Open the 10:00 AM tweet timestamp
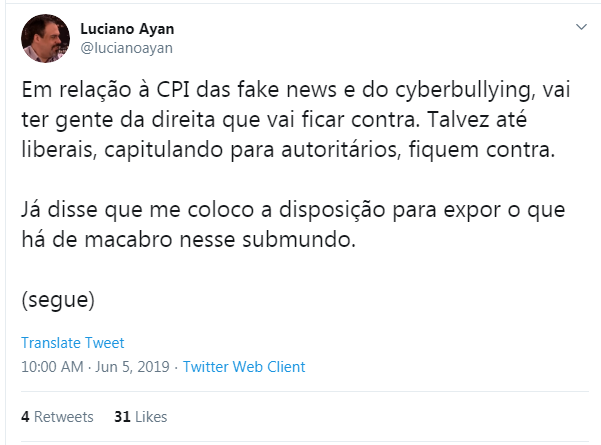Image resolution: width=601 pixels, height=445 pixels. (x=52, y=367)
